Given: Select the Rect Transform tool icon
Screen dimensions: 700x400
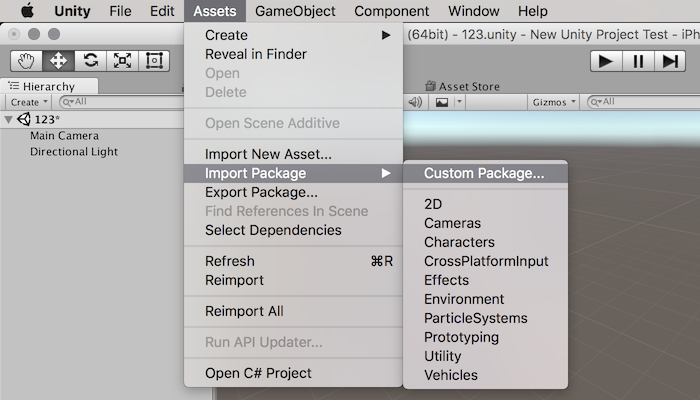Looking at the screenshot, I should click(x=154, y=61).
